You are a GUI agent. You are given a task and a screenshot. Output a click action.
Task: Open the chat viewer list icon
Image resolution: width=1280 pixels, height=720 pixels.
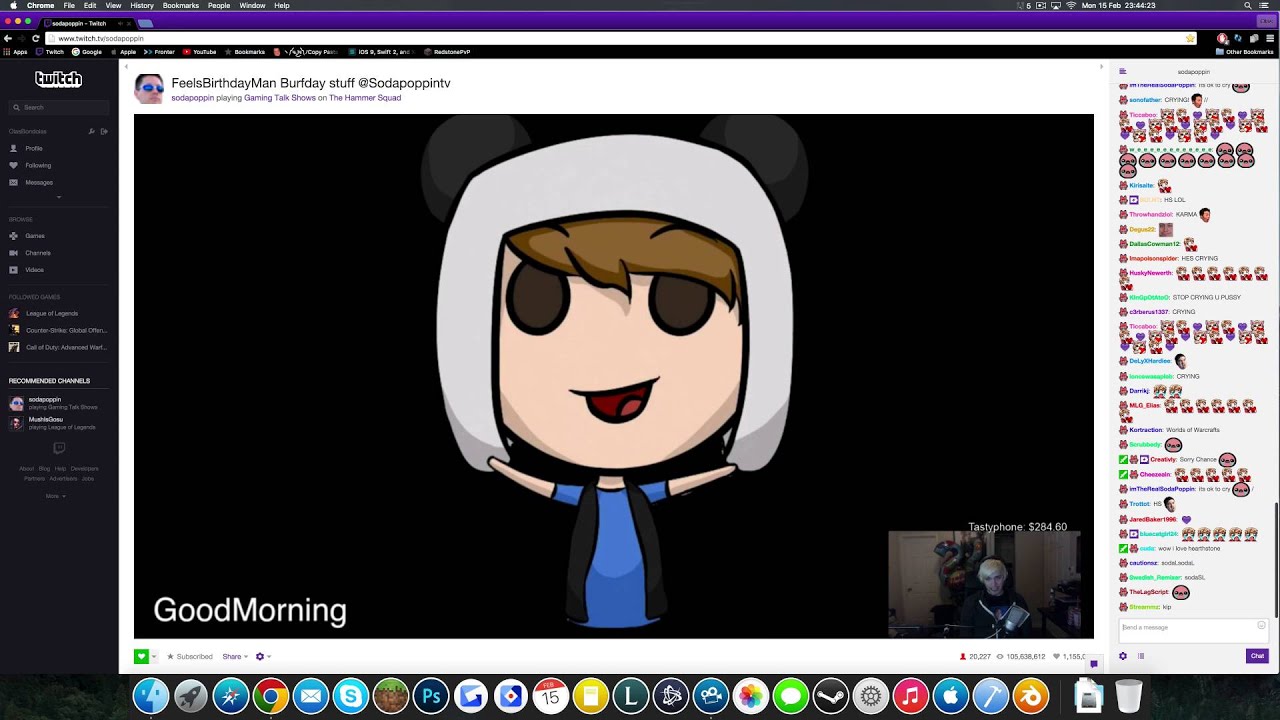(1140, 656)
